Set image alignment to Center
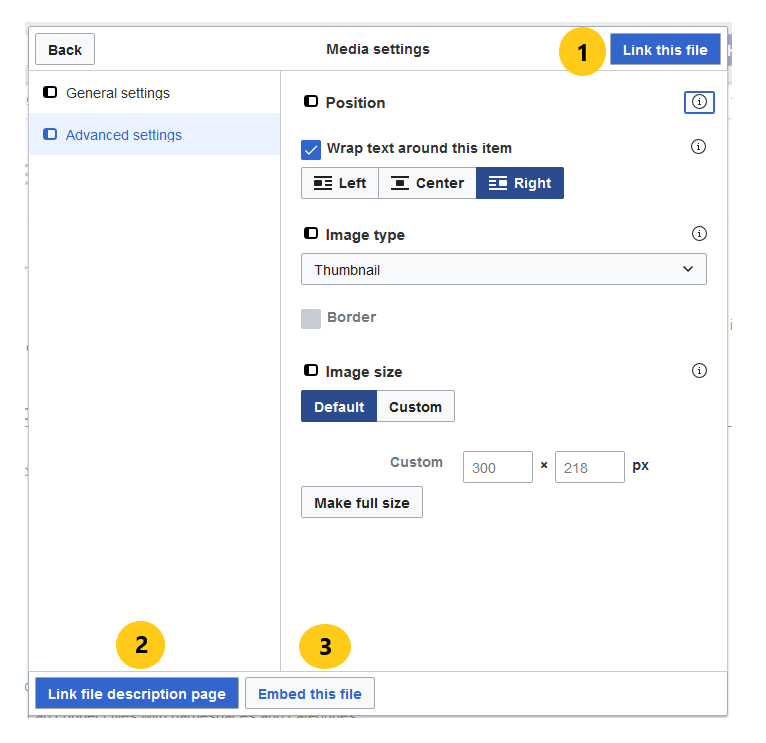The height and width of the screenshot is (743, 766). click(x=427, y=183)
